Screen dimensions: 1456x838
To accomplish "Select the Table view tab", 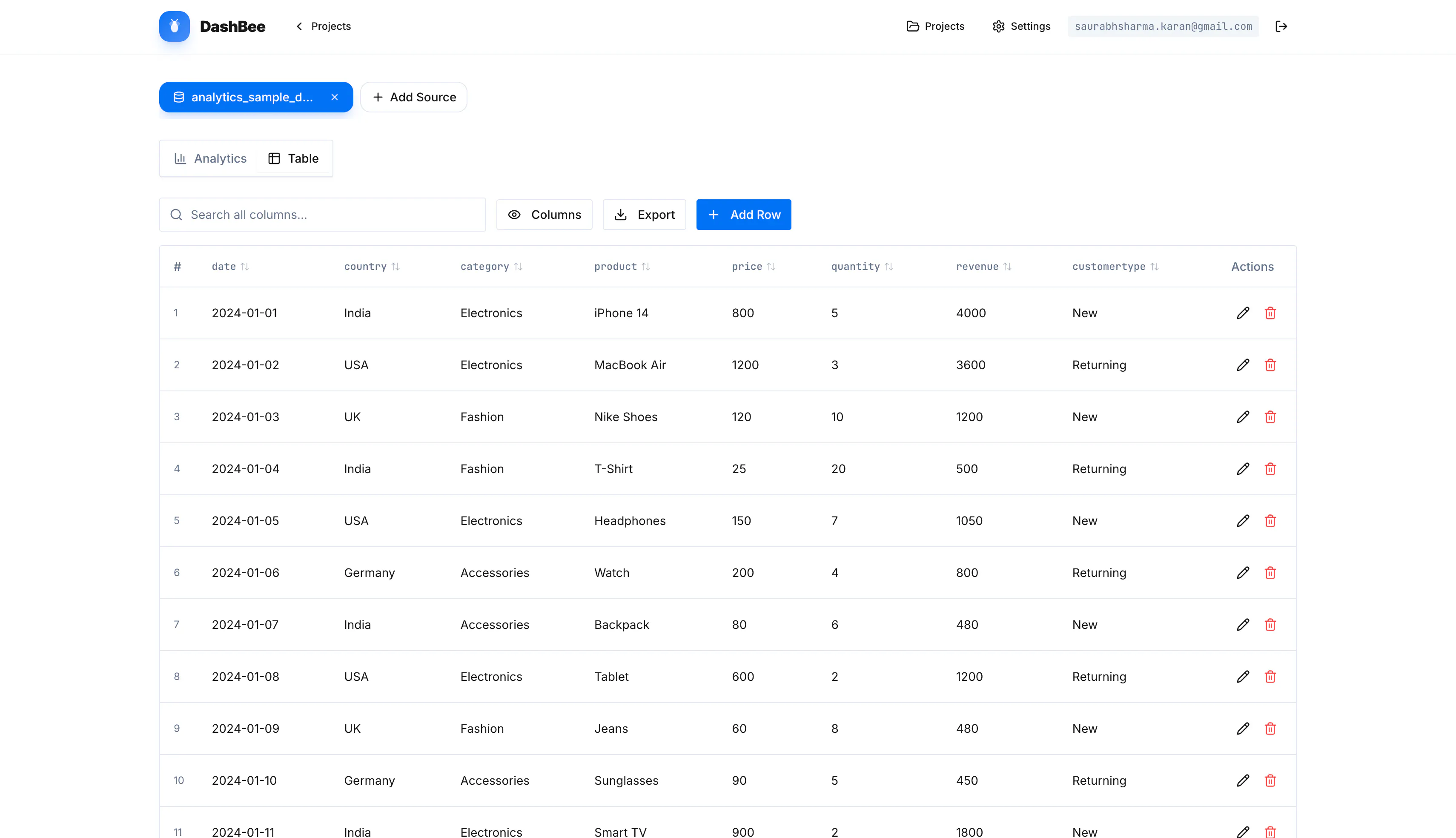I will point(293,158).
